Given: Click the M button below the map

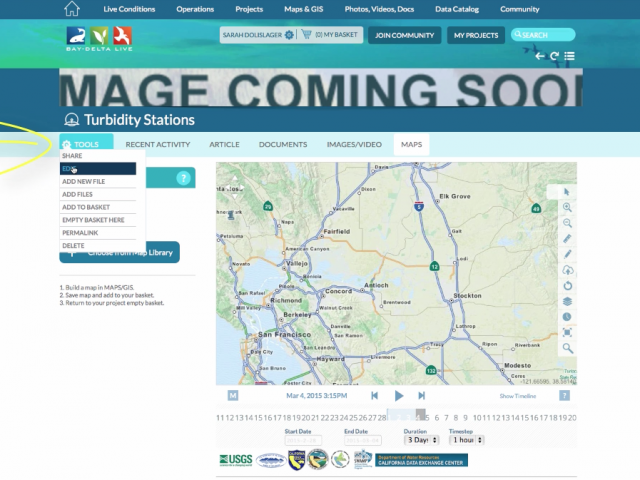Looking at the screenshot, I should (x=233, y=396).
